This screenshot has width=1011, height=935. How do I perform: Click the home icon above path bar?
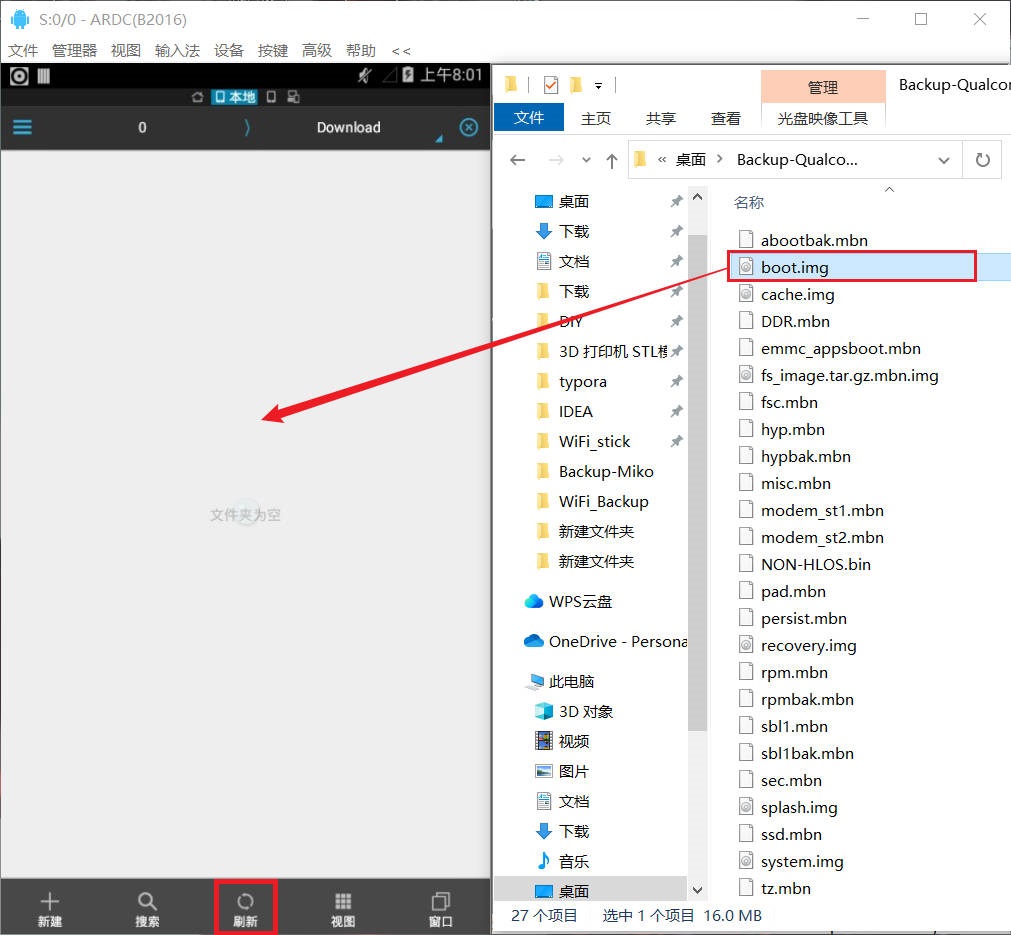[x=197, y=97]
